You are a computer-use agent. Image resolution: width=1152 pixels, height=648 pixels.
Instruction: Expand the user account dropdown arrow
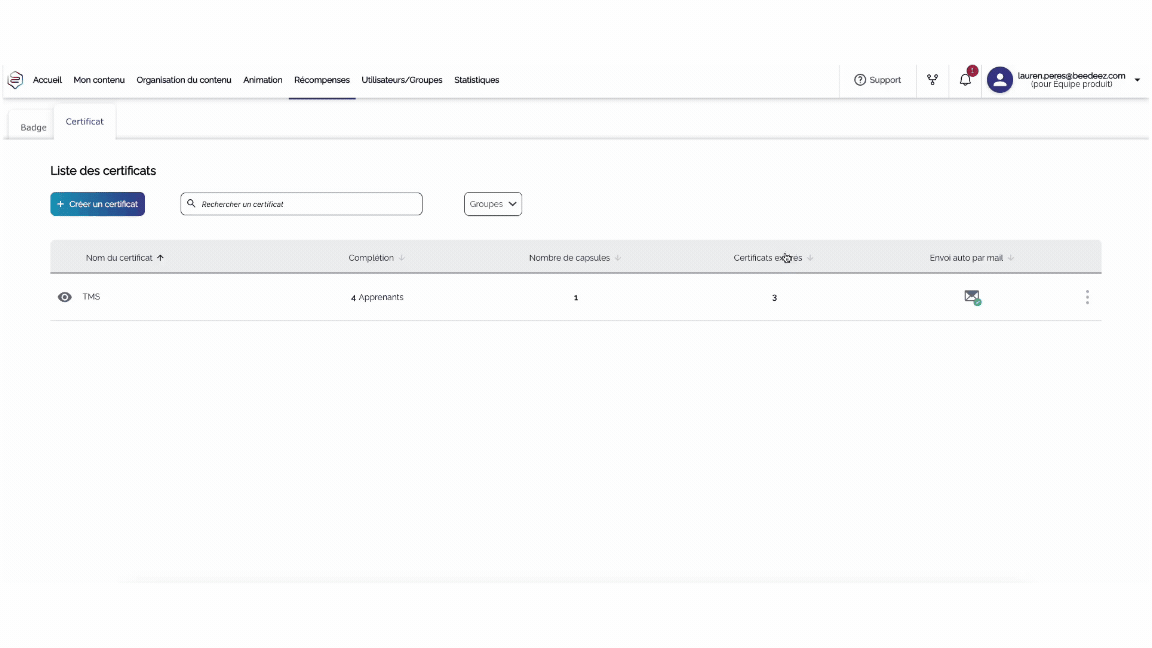click(x=1137, y=80)
